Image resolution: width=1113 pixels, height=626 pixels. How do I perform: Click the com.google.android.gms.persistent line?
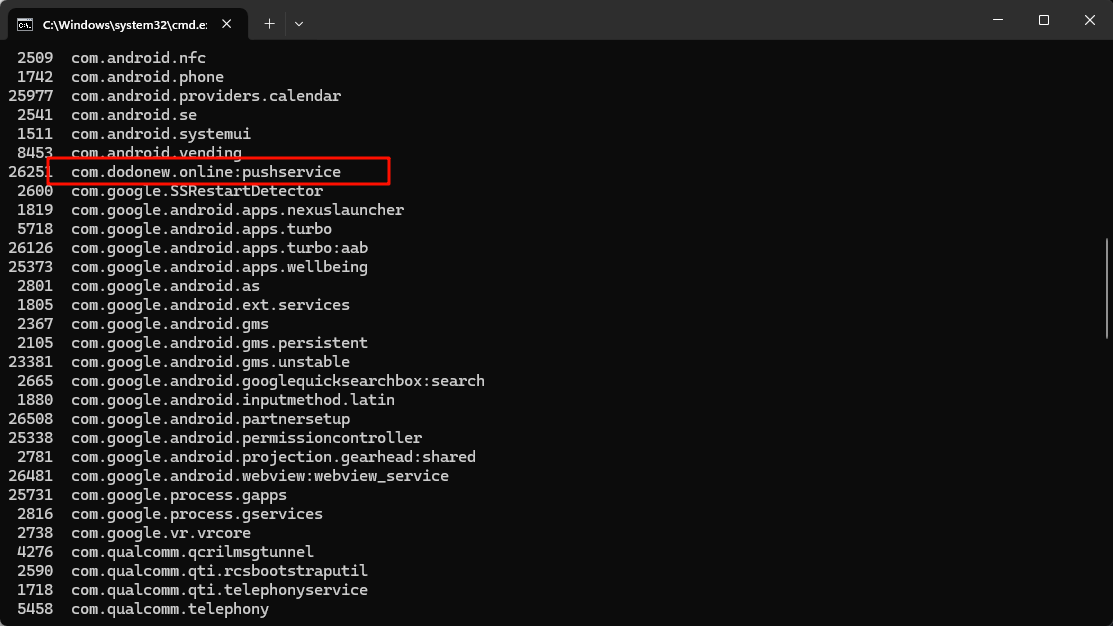219,343
